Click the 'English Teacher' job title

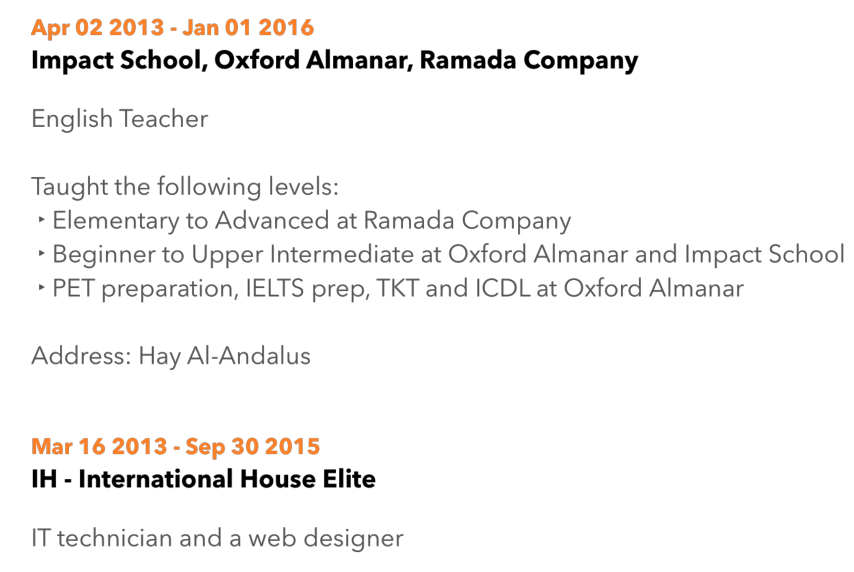[x=120, y=119]
